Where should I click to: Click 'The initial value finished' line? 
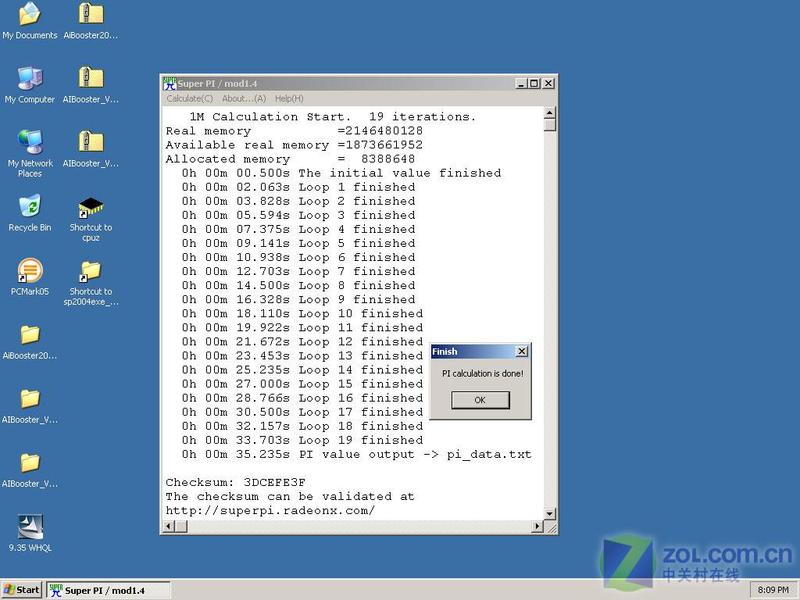pos(341,173)
